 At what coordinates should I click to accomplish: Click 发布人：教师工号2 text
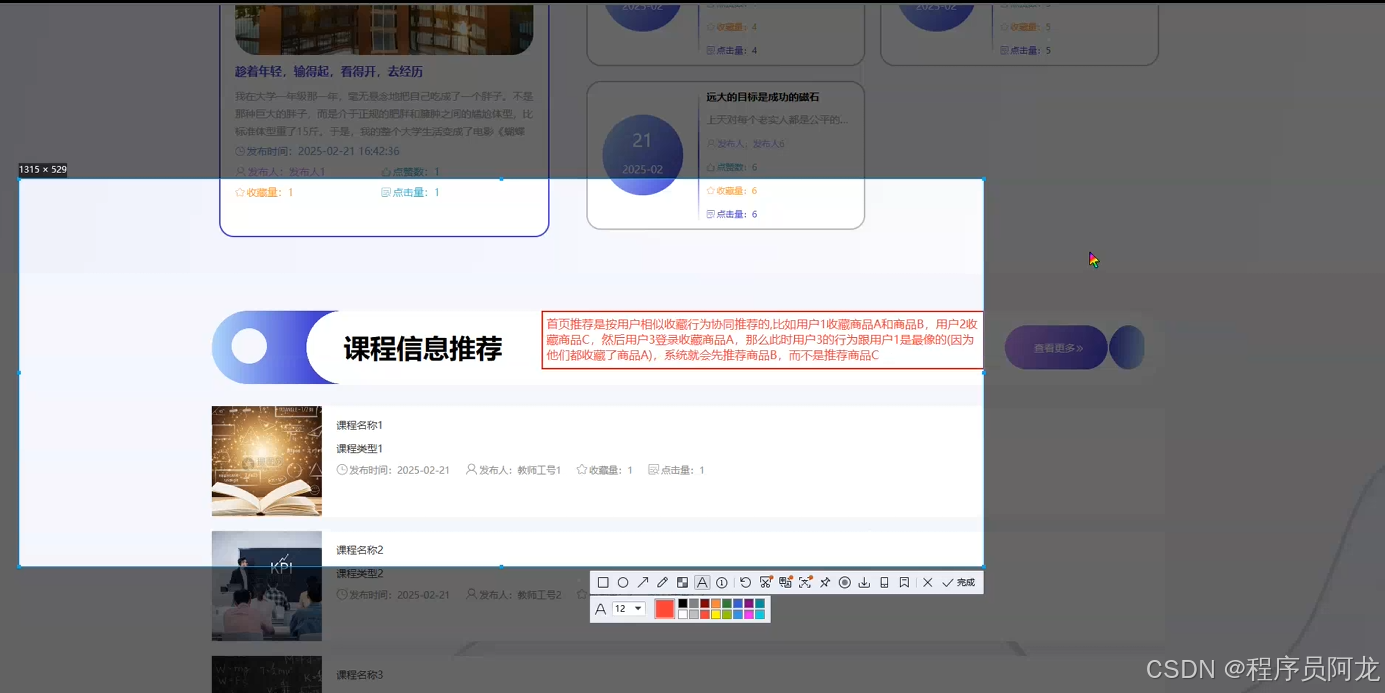pos(513,595)
